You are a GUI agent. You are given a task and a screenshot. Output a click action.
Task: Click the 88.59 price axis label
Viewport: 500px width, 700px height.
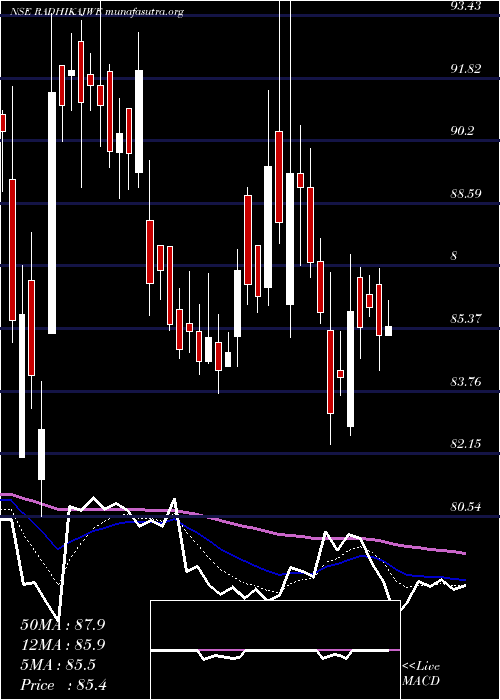[467, 194]
